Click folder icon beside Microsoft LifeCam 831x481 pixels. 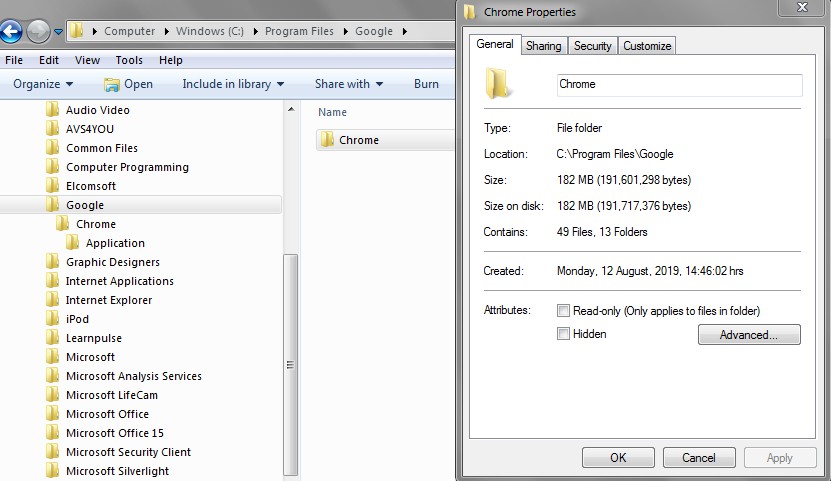(x=52, y=395)
